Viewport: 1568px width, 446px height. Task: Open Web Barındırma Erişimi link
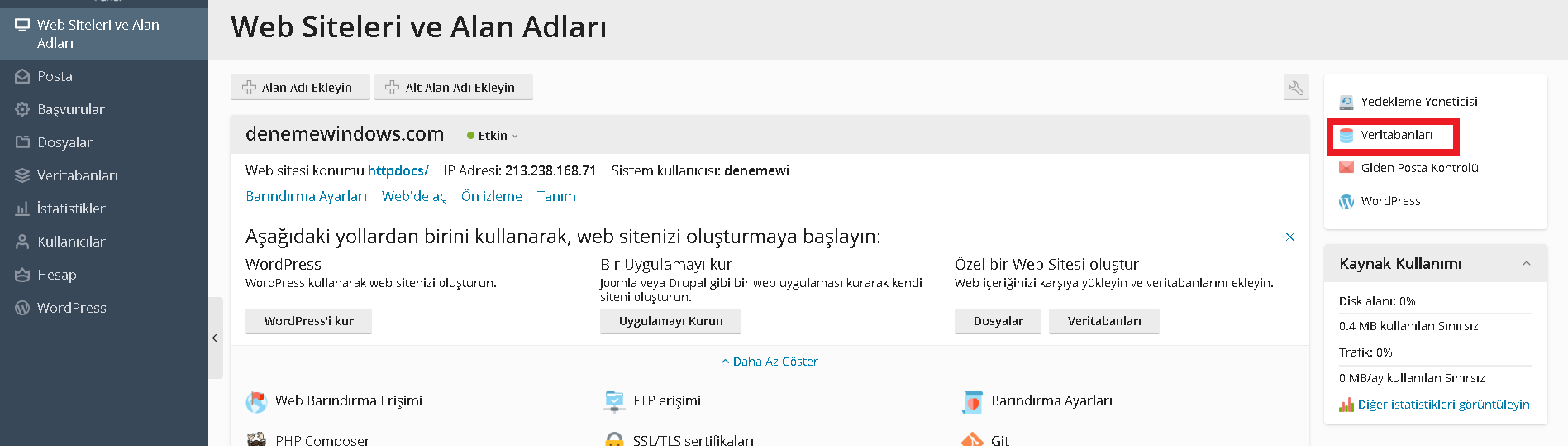click(x=348, y=400)
